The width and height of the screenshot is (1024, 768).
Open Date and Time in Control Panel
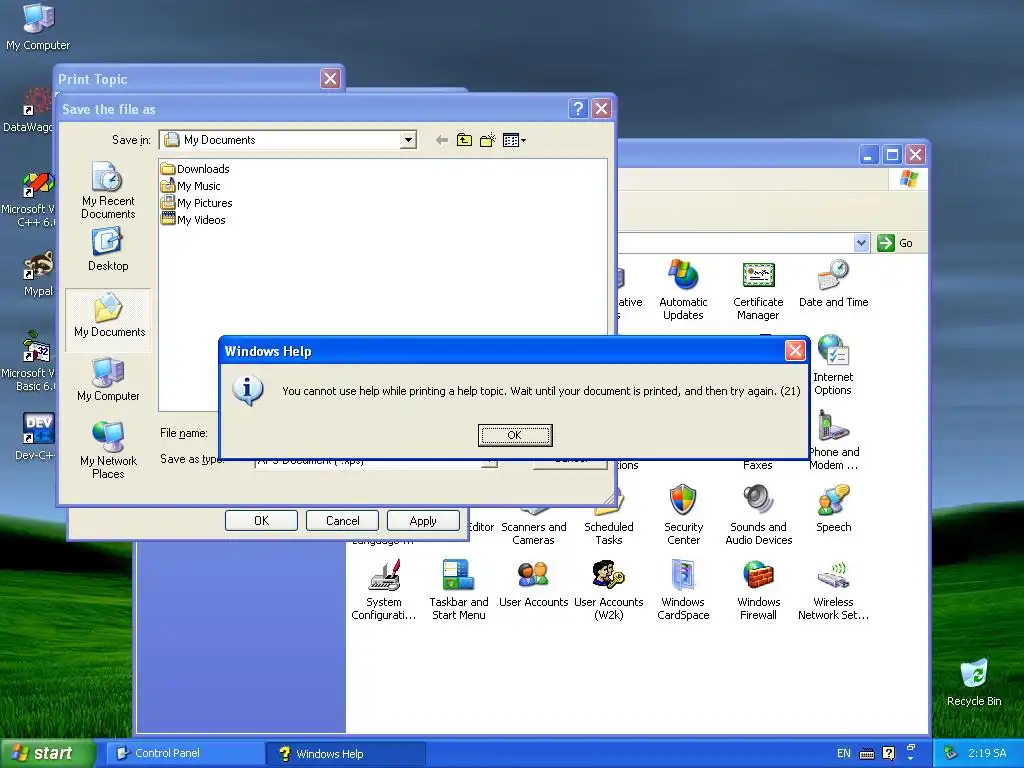833,283
